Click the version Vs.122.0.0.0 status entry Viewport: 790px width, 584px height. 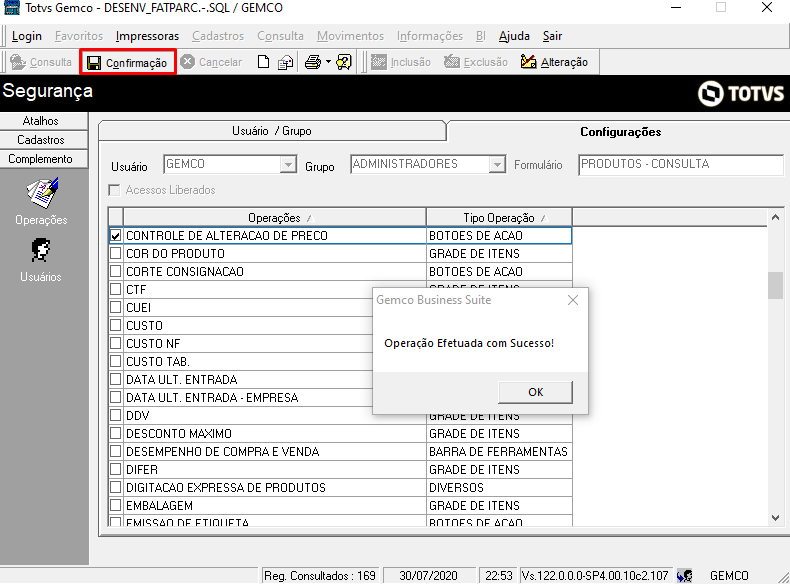pos(595,575)
